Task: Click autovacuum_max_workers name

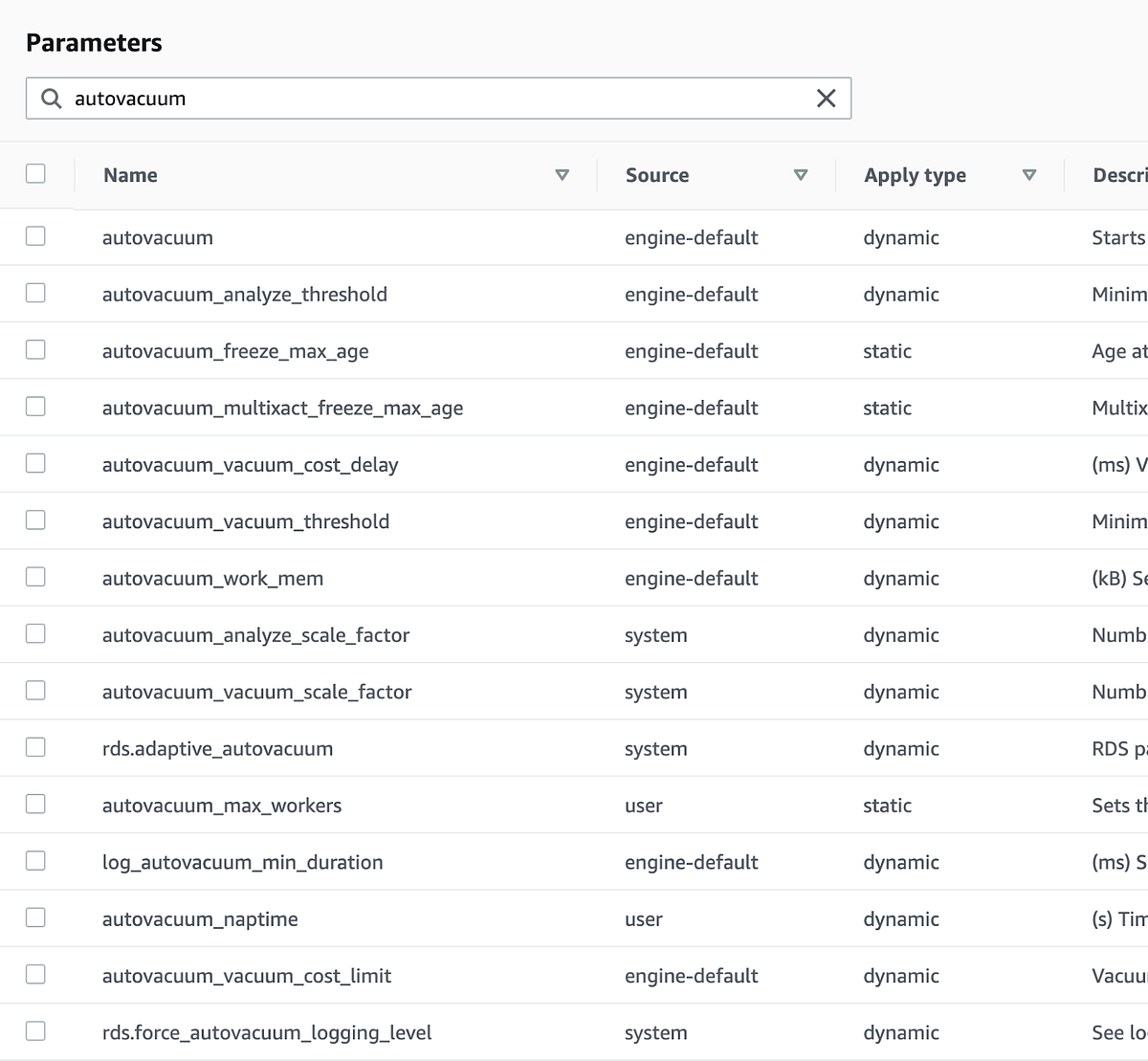Action: 222,806
